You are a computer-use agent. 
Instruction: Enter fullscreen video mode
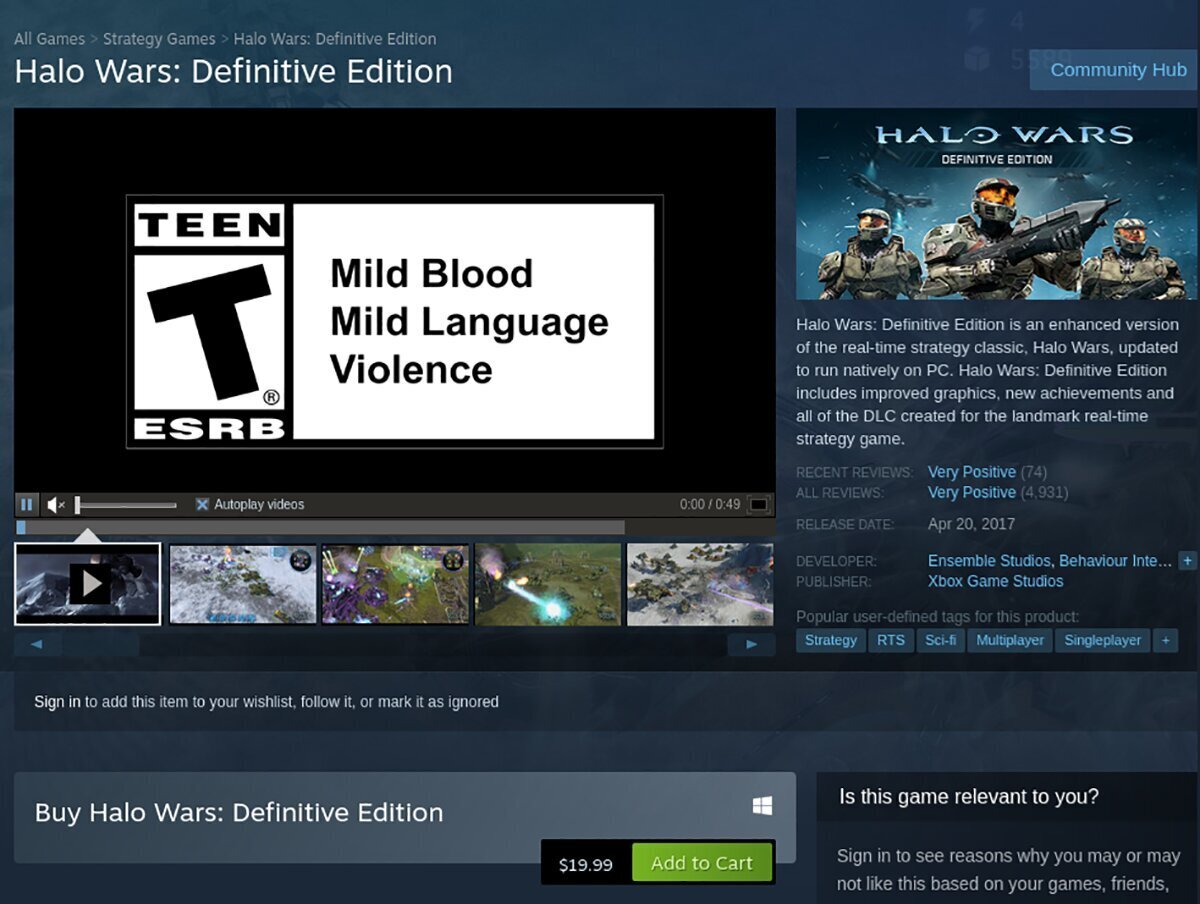759,505
